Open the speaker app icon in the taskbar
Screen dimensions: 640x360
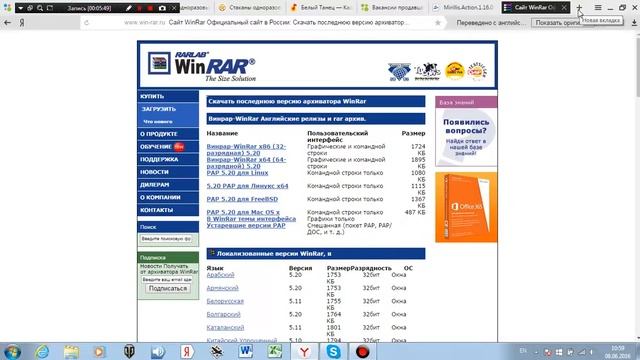pos(158,351)
